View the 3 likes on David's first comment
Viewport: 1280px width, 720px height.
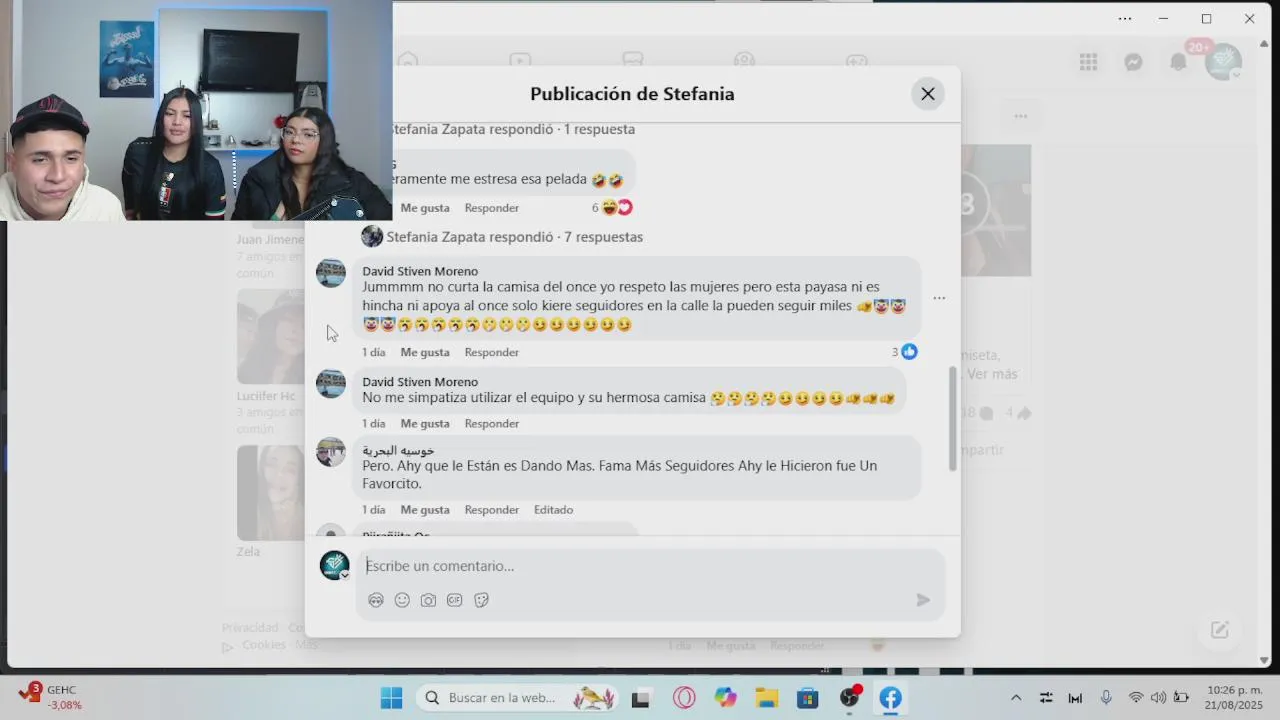(904, 352)
